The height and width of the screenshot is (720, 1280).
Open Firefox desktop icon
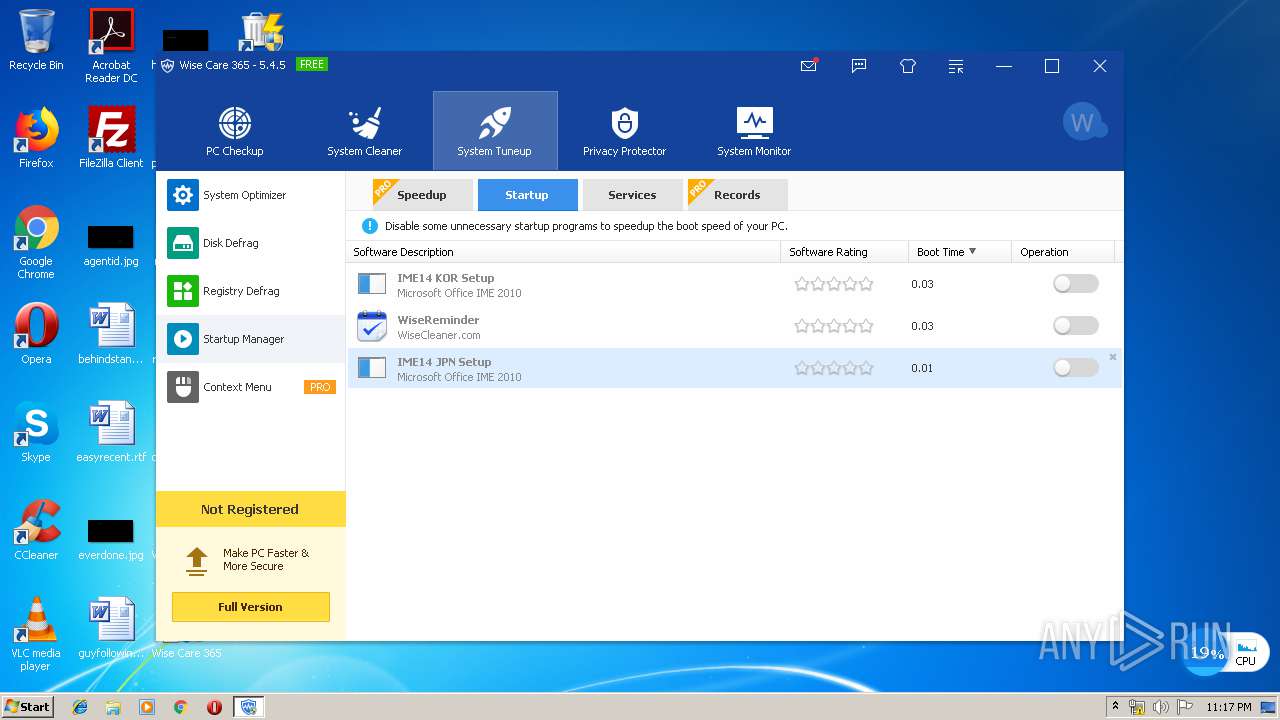point(36,138)
